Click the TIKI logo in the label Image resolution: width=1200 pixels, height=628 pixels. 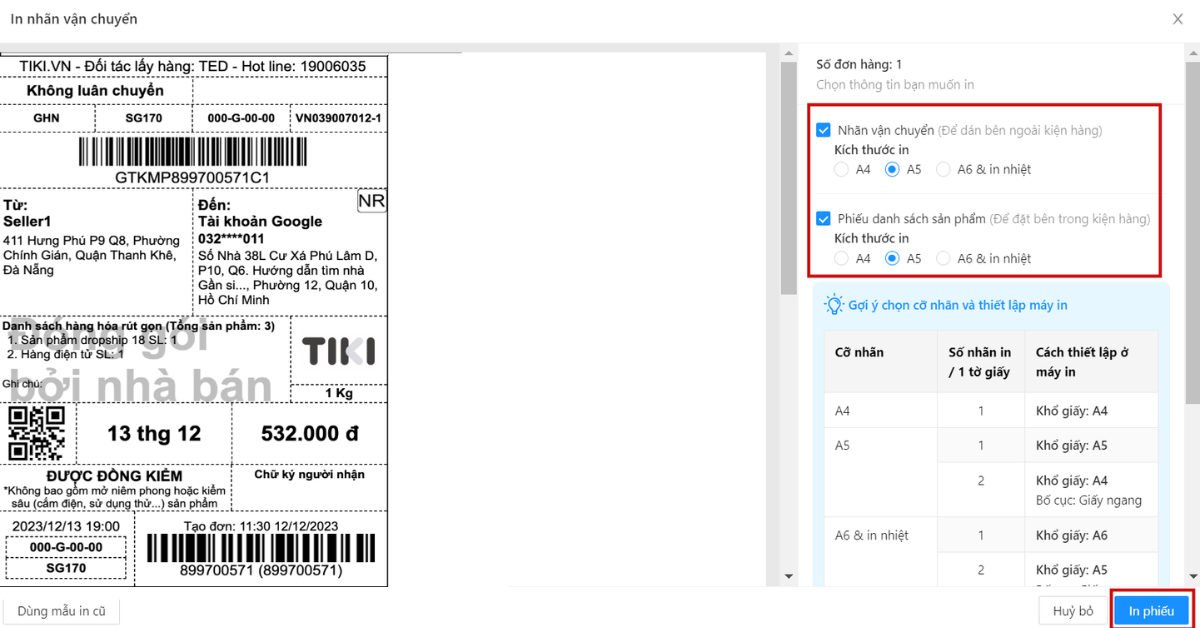coord(339,351)
